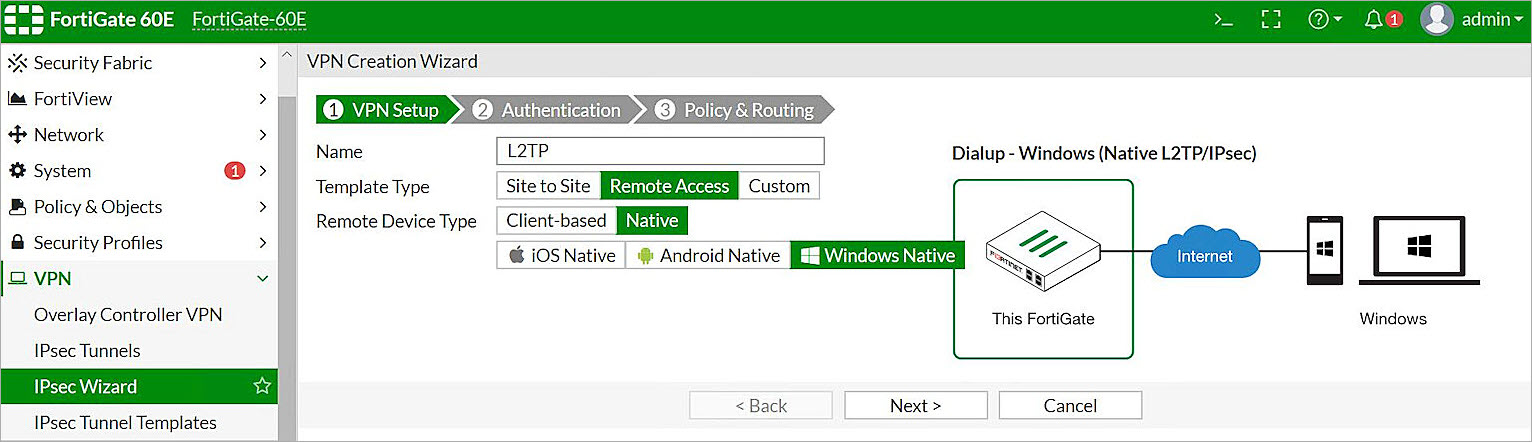Click the Internet cloud in the diagram

pos(1205,252)
